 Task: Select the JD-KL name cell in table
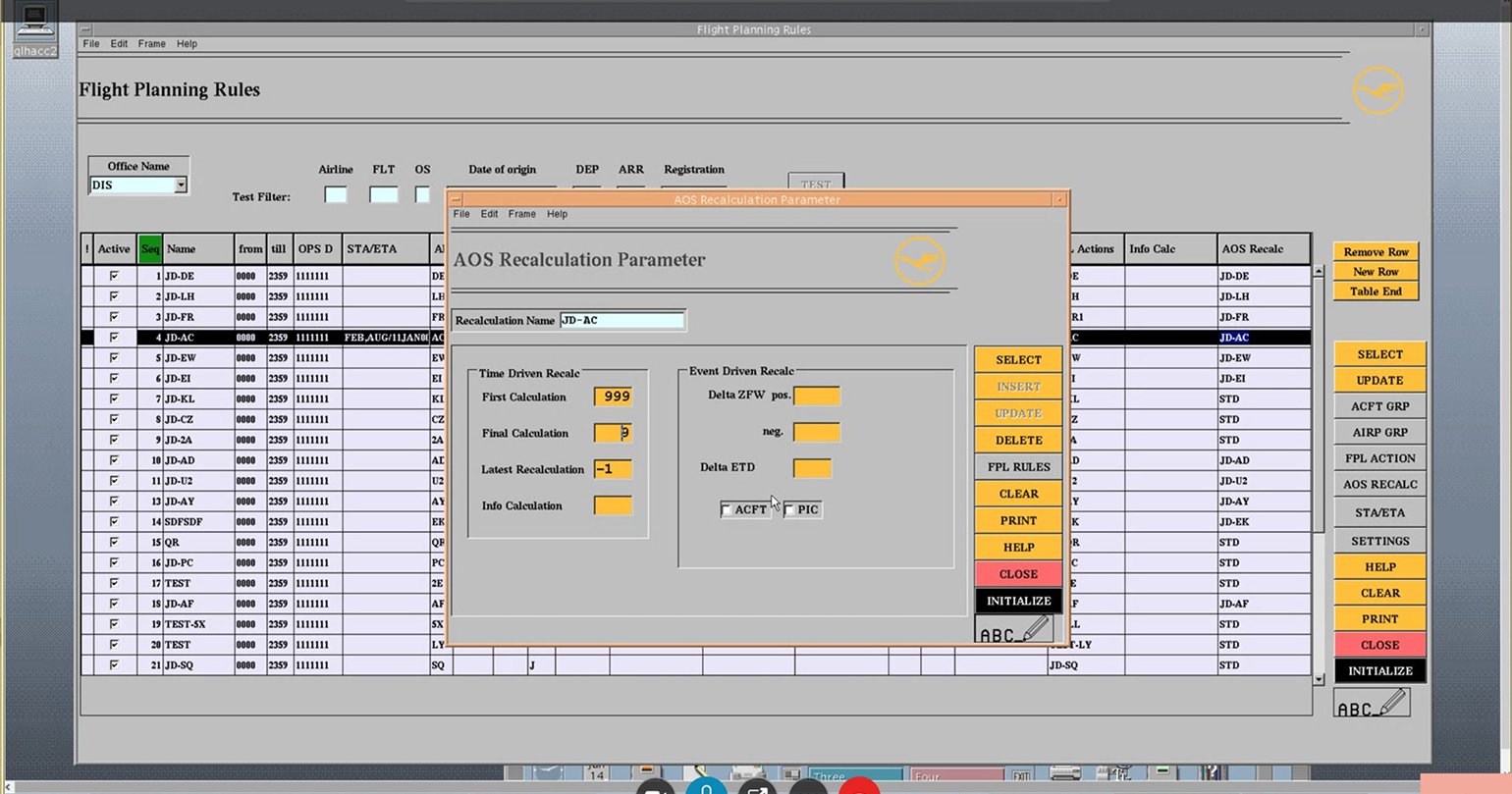(x=198, y=398)
